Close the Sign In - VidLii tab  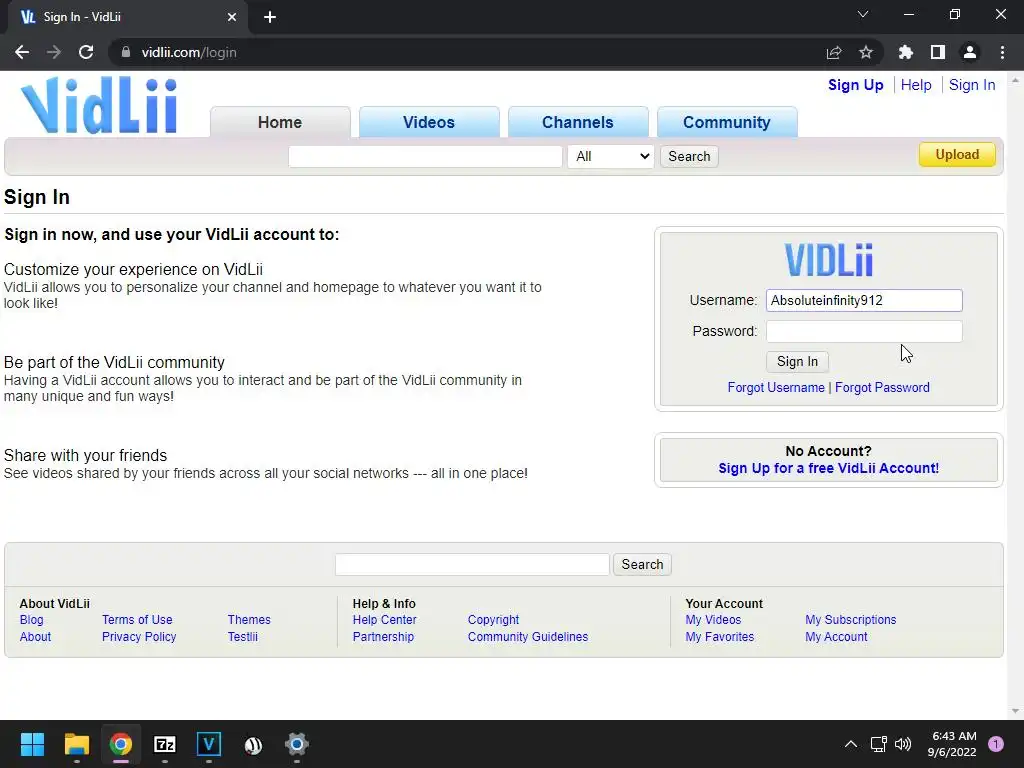[x=232, y=17]
